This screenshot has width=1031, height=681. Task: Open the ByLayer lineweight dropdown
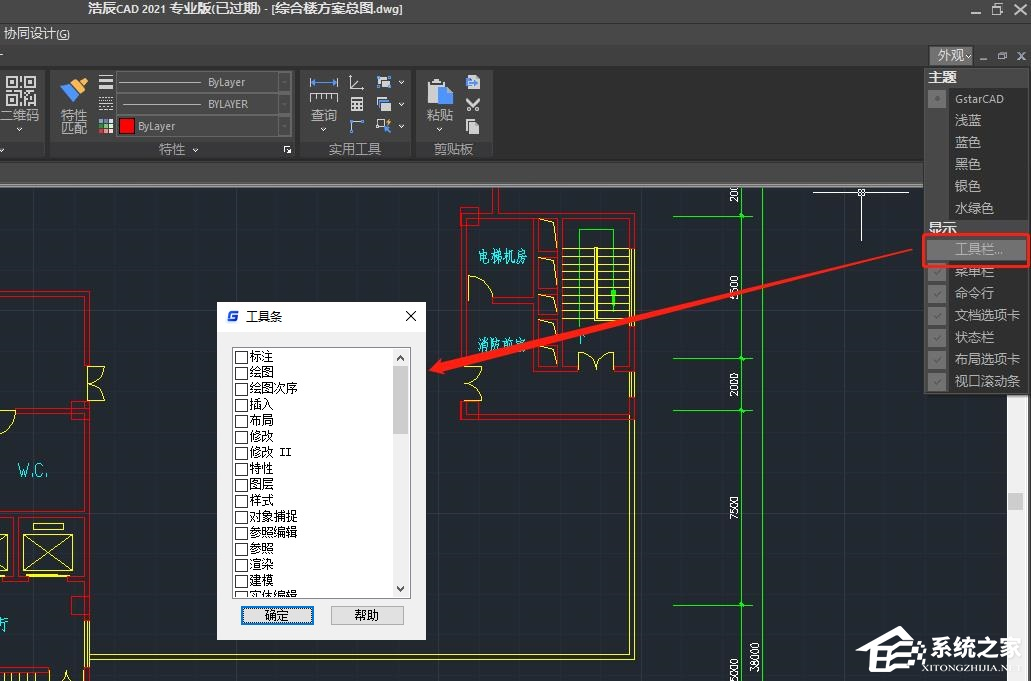pyautogui.click(x=204, y=82)
